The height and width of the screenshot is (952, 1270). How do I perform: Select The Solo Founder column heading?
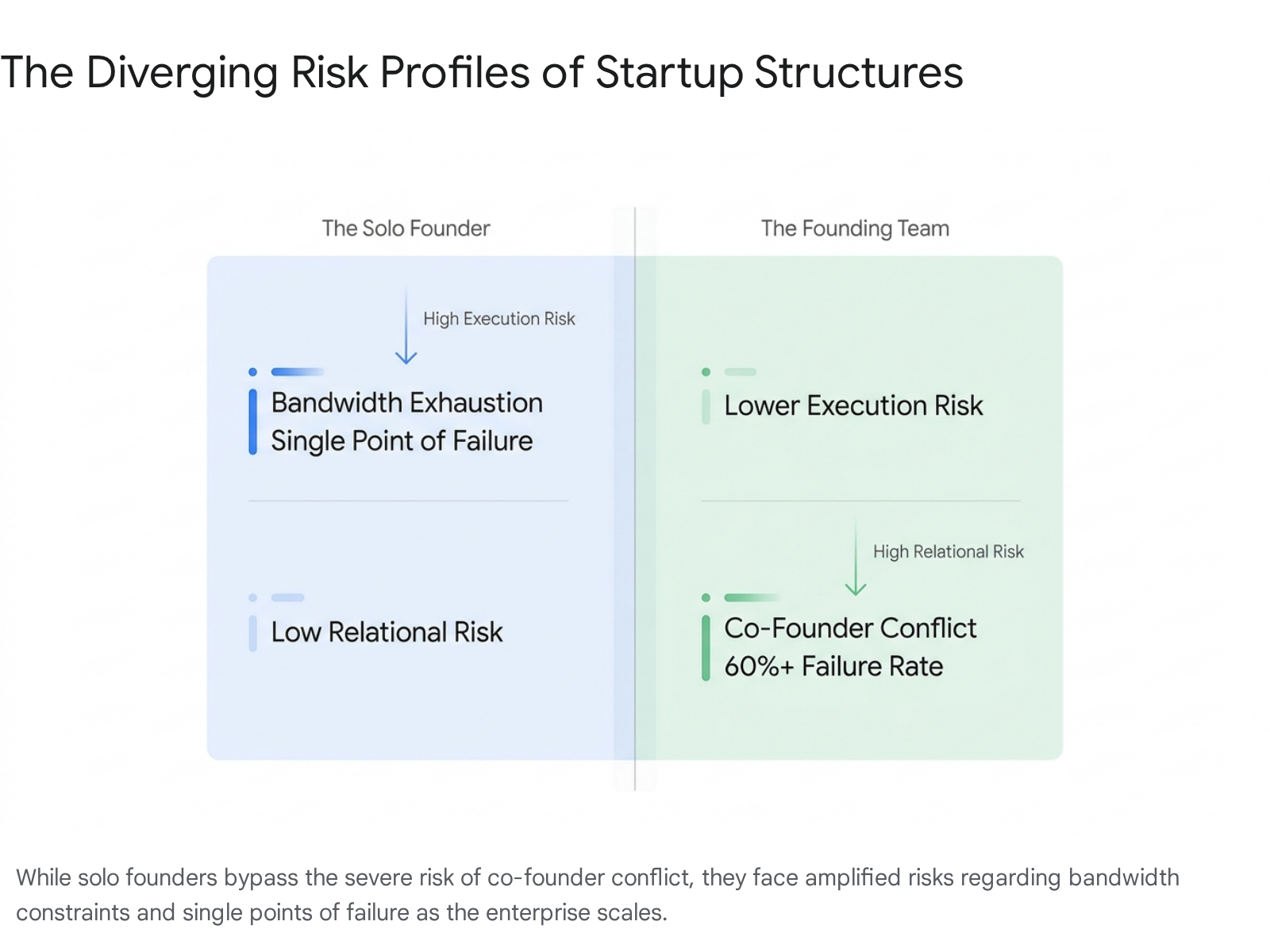[x=406, y=228]
